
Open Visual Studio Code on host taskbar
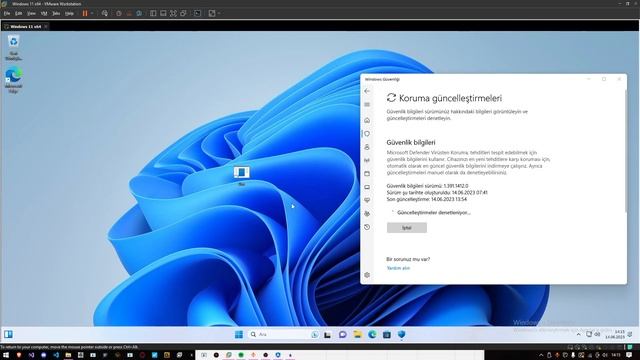[56, 355]
